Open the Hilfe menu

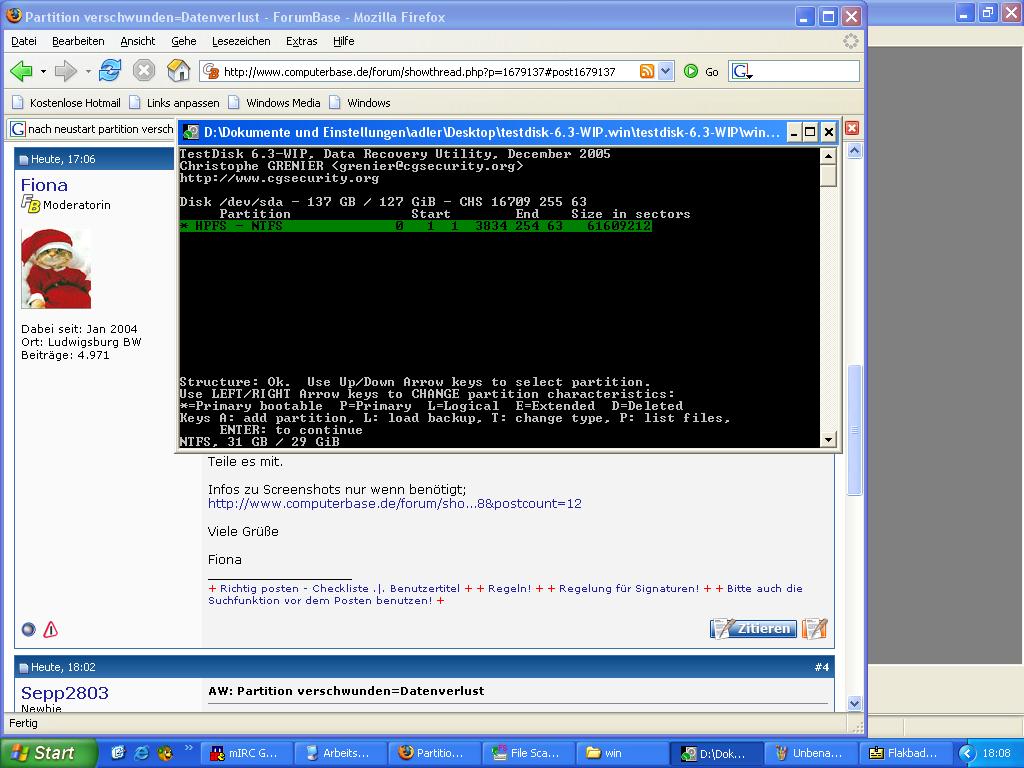[x=344, y=41]
